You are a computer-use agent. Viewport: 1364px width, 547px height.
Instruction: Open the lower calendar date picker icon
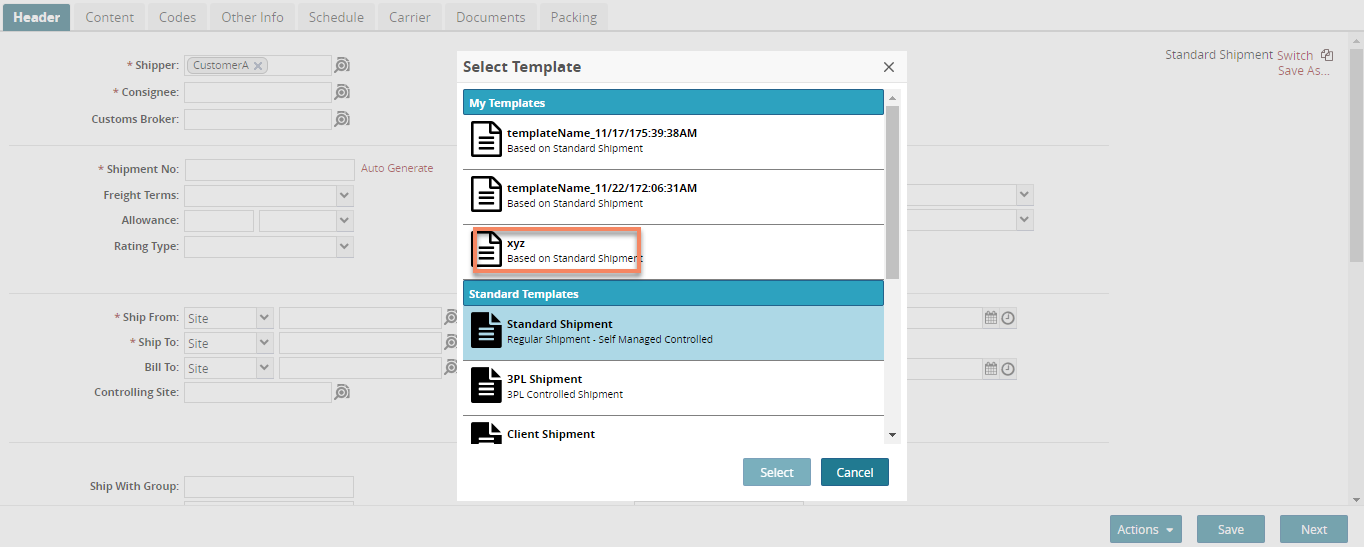(991, 369)
